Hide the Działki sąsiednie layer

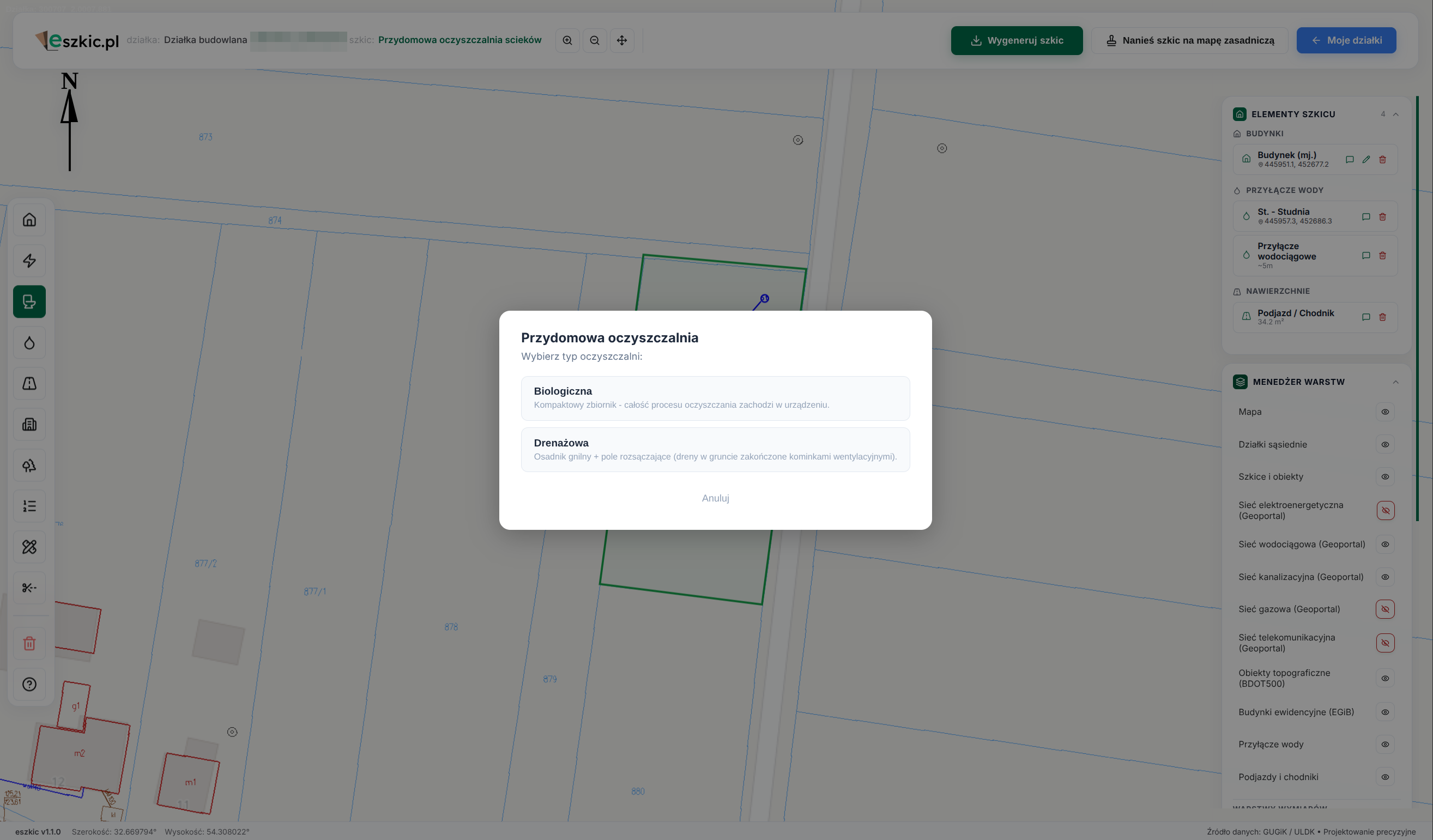coord(1385,445)
